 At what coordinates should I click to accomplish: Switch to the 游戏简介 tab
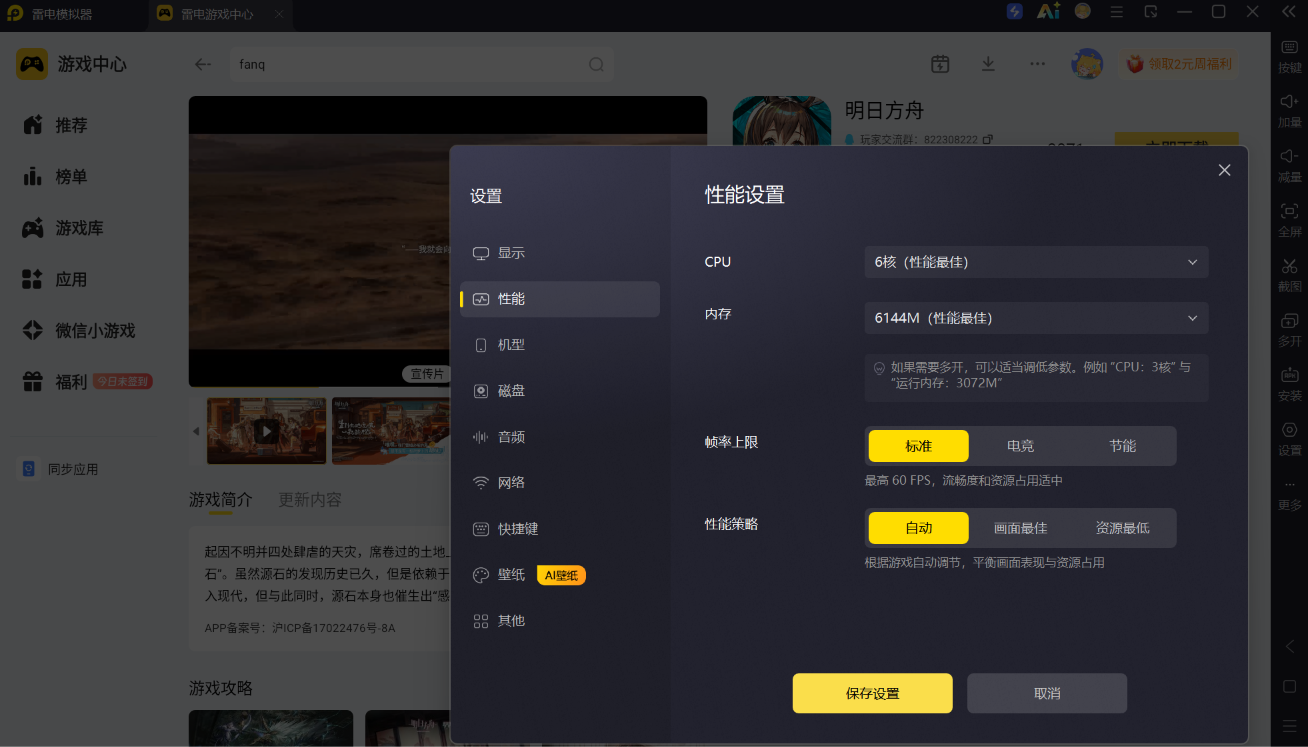(221, 499)
